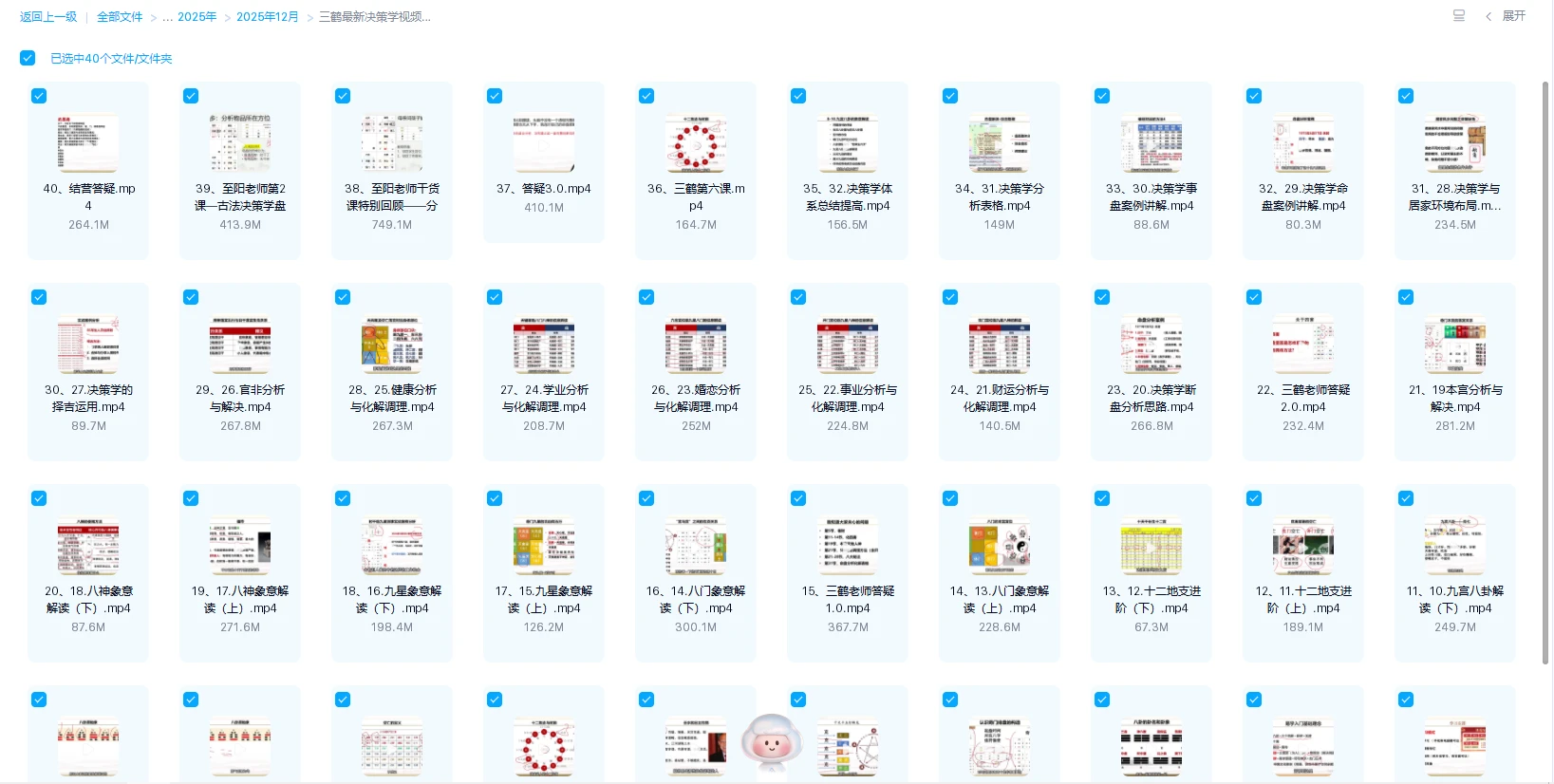Viewport: 1554px width, 784px height.
Task: Navigate to 2025年12月 breadcrumb folder
Action: pyautogui.click(x=267, y=17)
